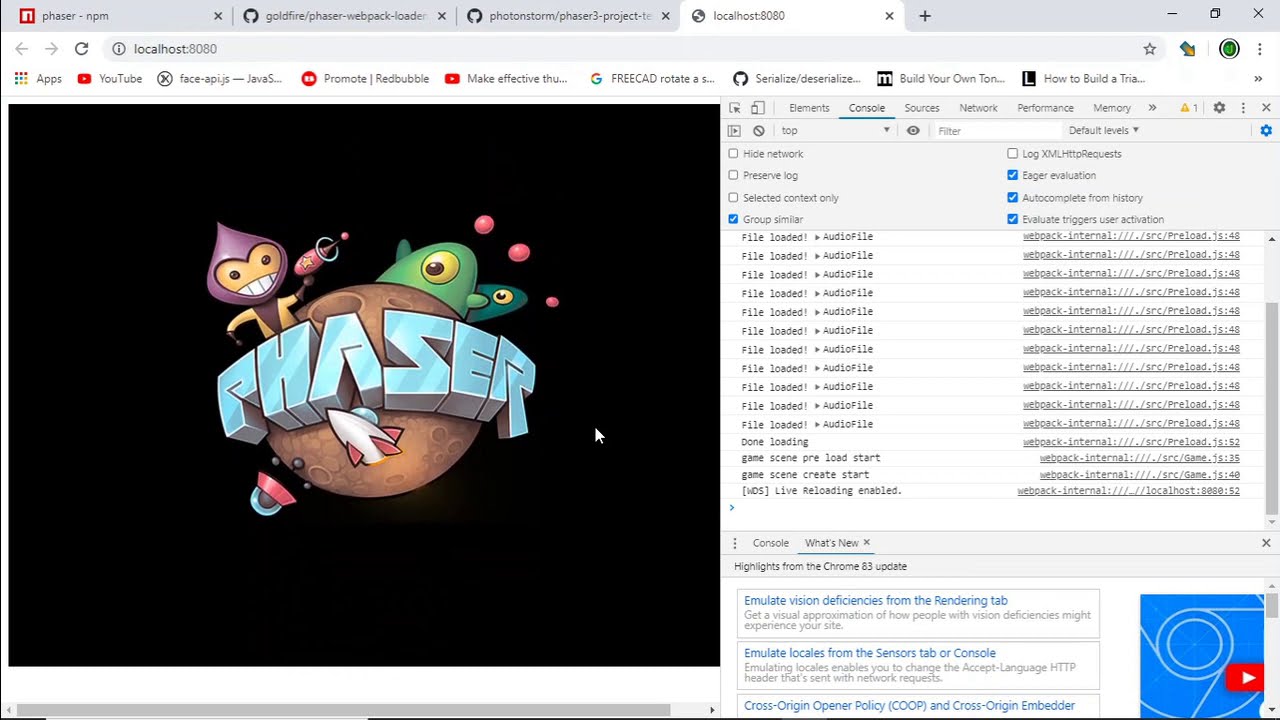Bookmark this page with the star icon
Image resolution: width=1280 pixels, height=720 pixels.
[x=1150, y=48]
